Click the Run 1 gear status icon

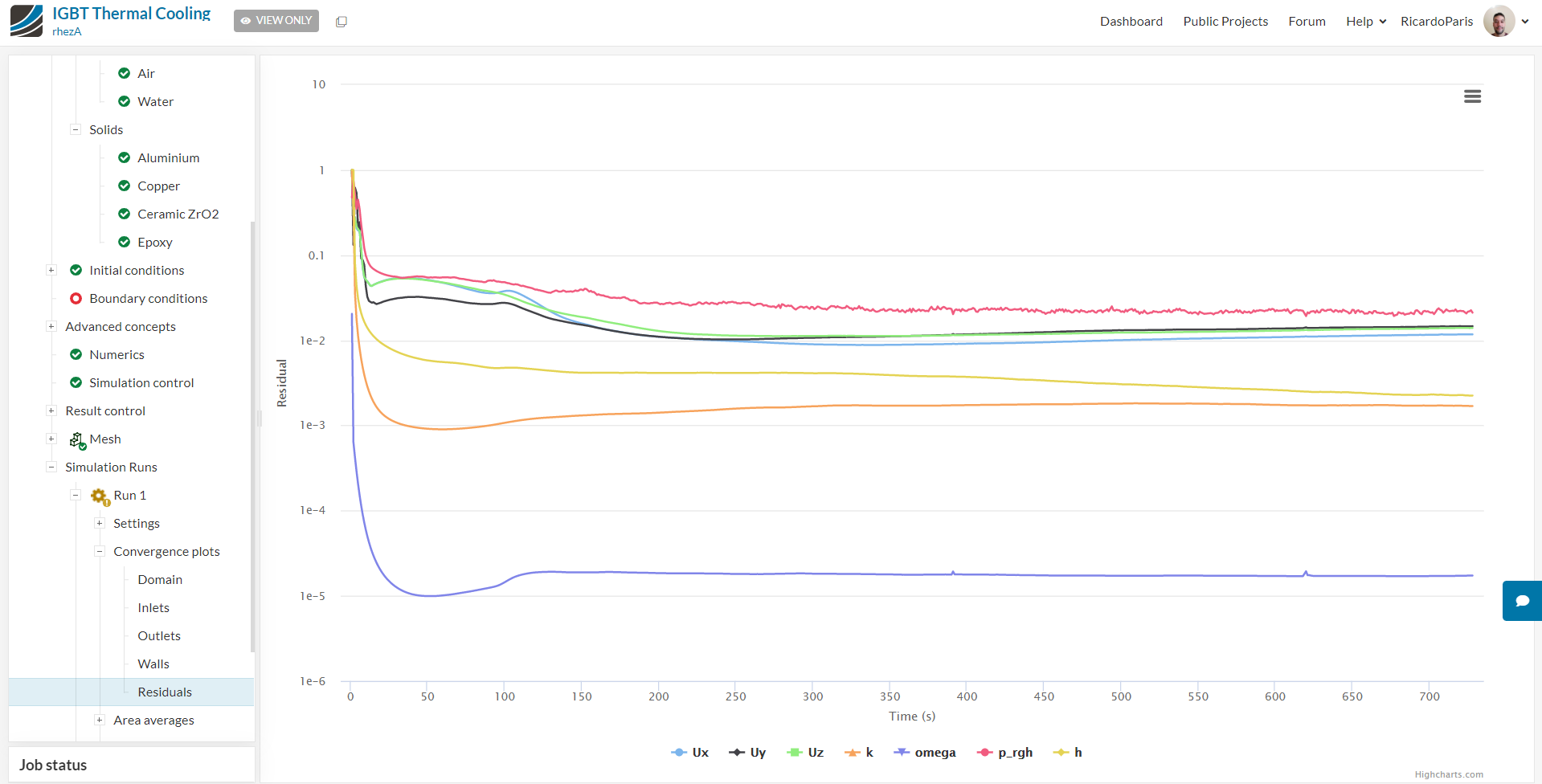tap(100, 496)
